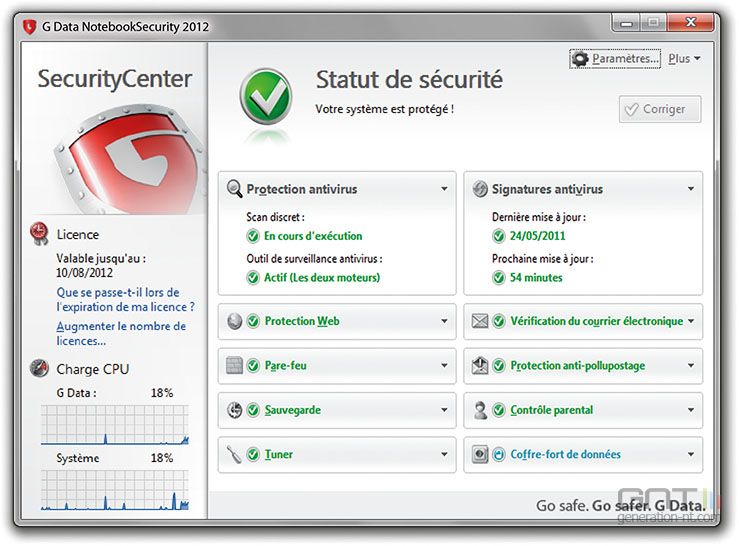Click the gear icon beside Paramètres

pos(580,59)
